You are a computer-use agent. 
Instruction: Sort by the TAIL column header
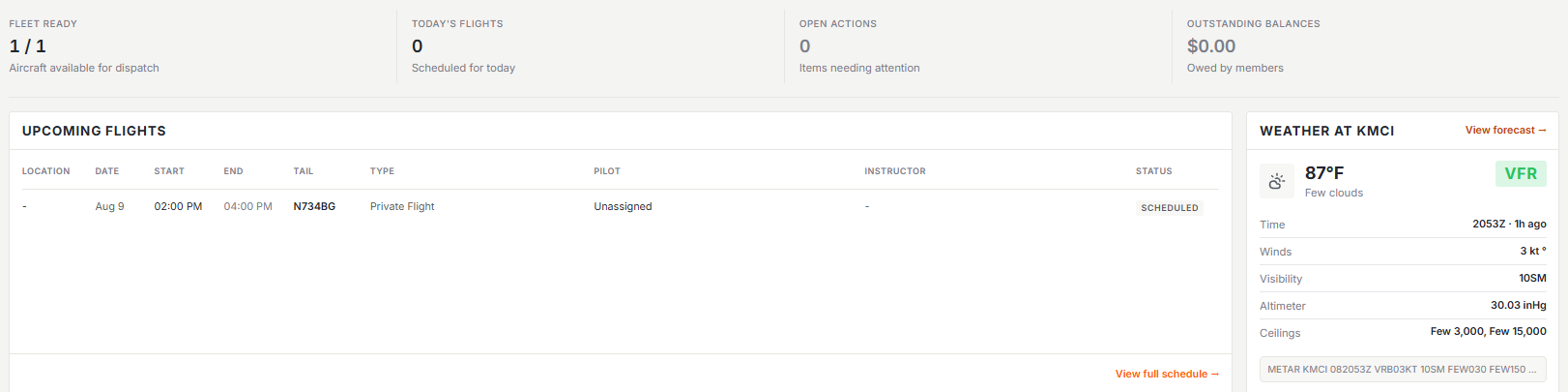coord(304,171)
